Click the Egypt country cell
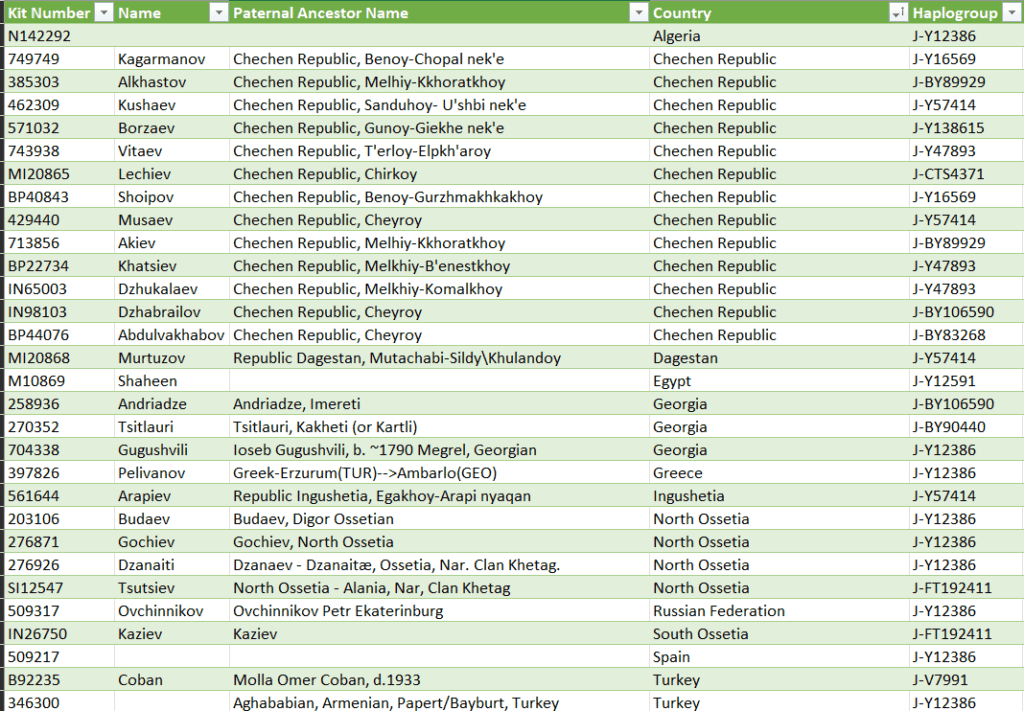 [x=672, y=381]
